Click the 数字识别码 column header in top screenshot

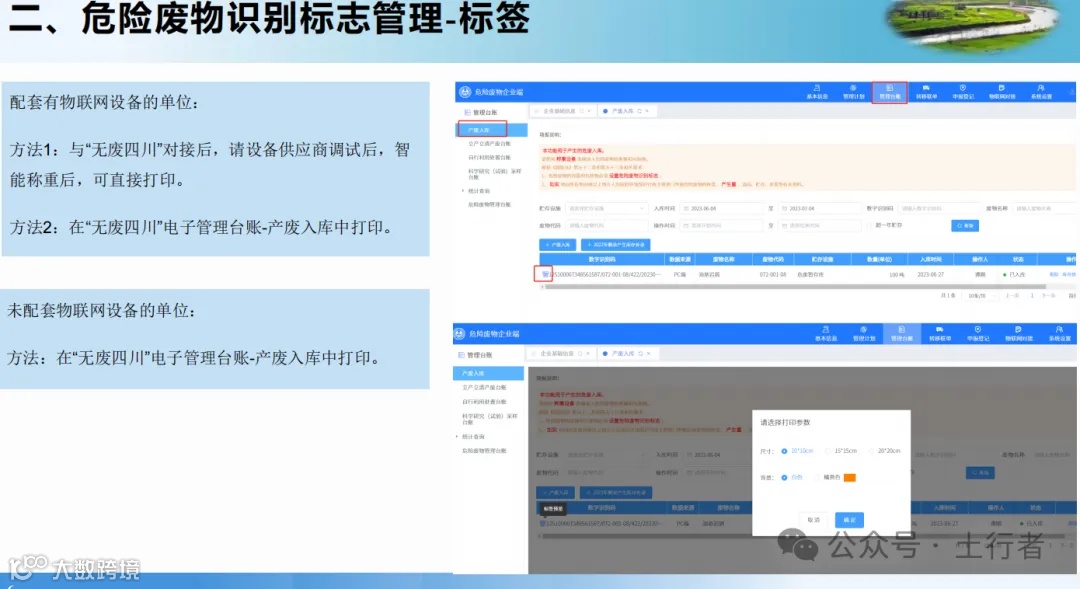602,259
